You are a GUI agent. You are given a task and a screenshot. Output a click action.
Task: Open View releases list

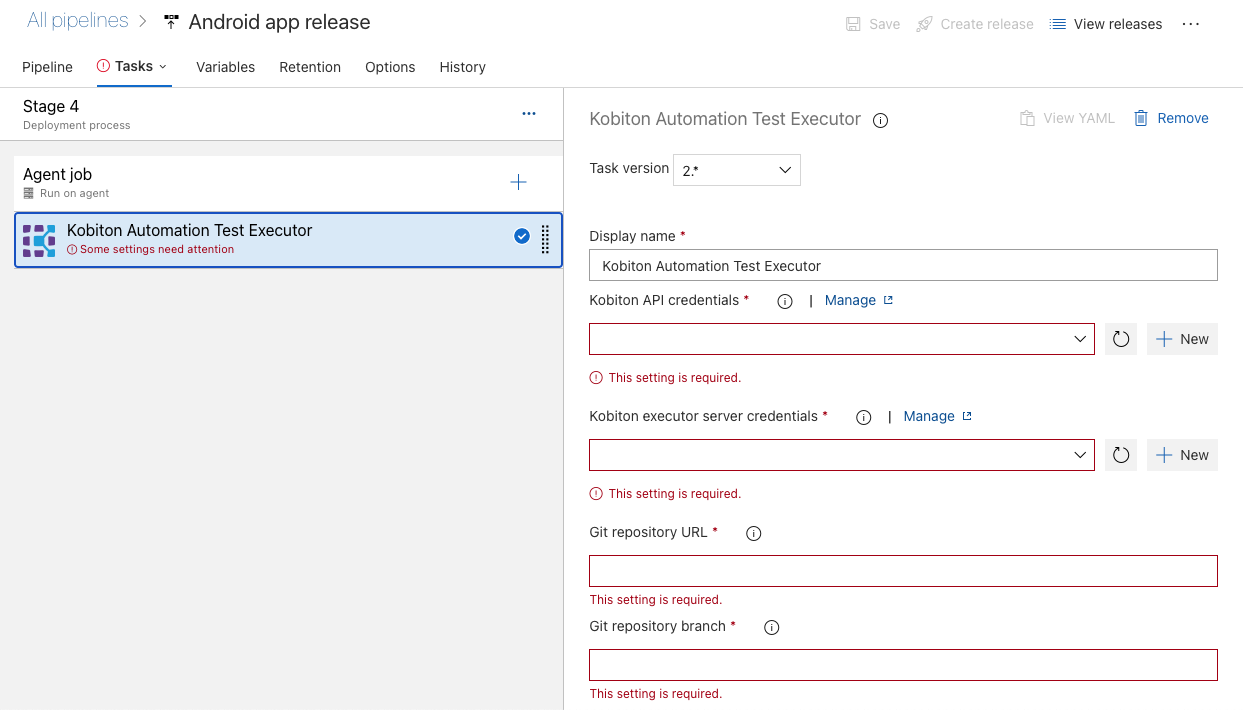click(x=1106, y=24)
